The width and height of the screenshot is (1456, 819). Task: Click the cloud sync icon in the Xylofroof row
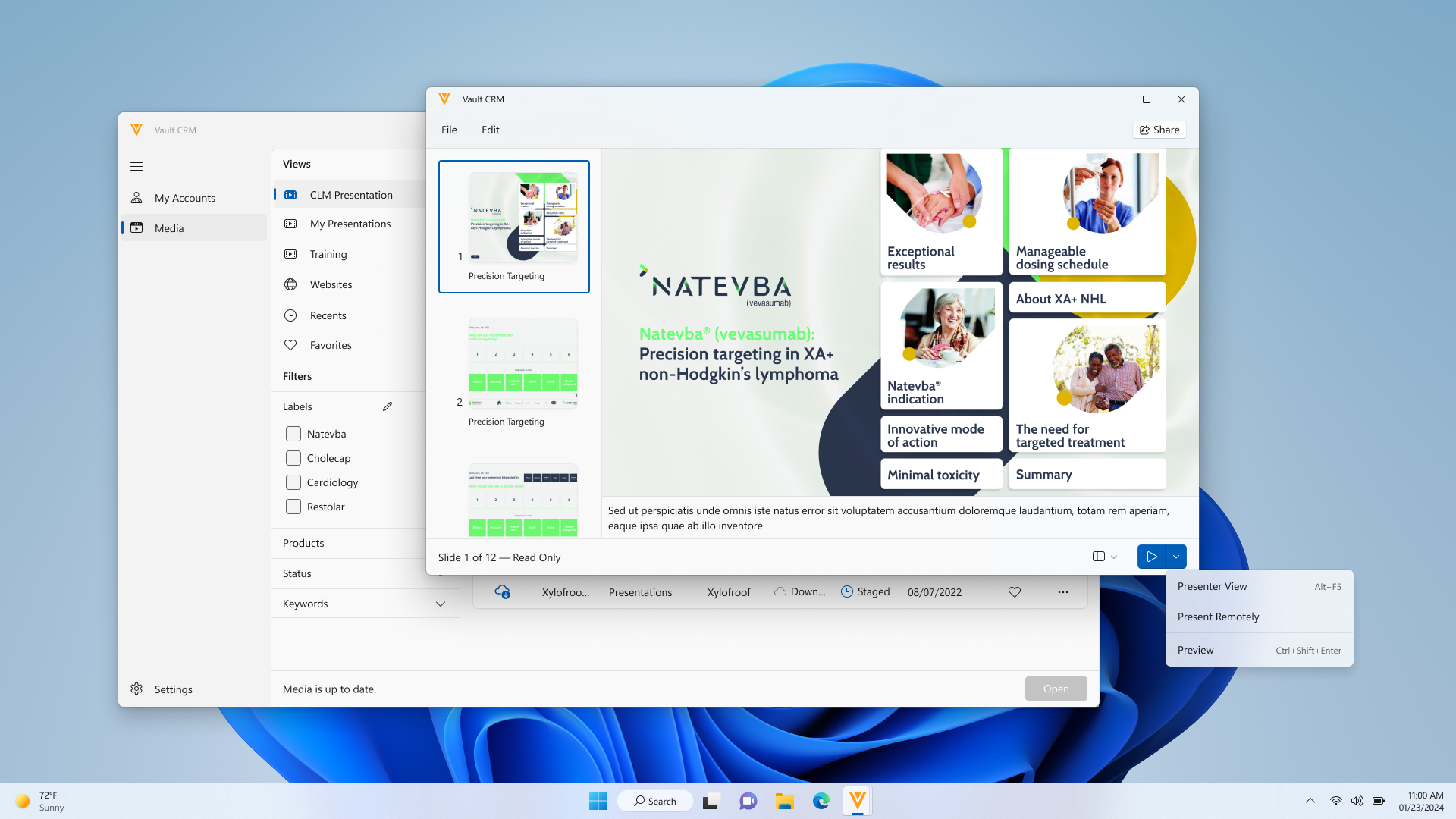pyautogui.click(x=502, y=592)
